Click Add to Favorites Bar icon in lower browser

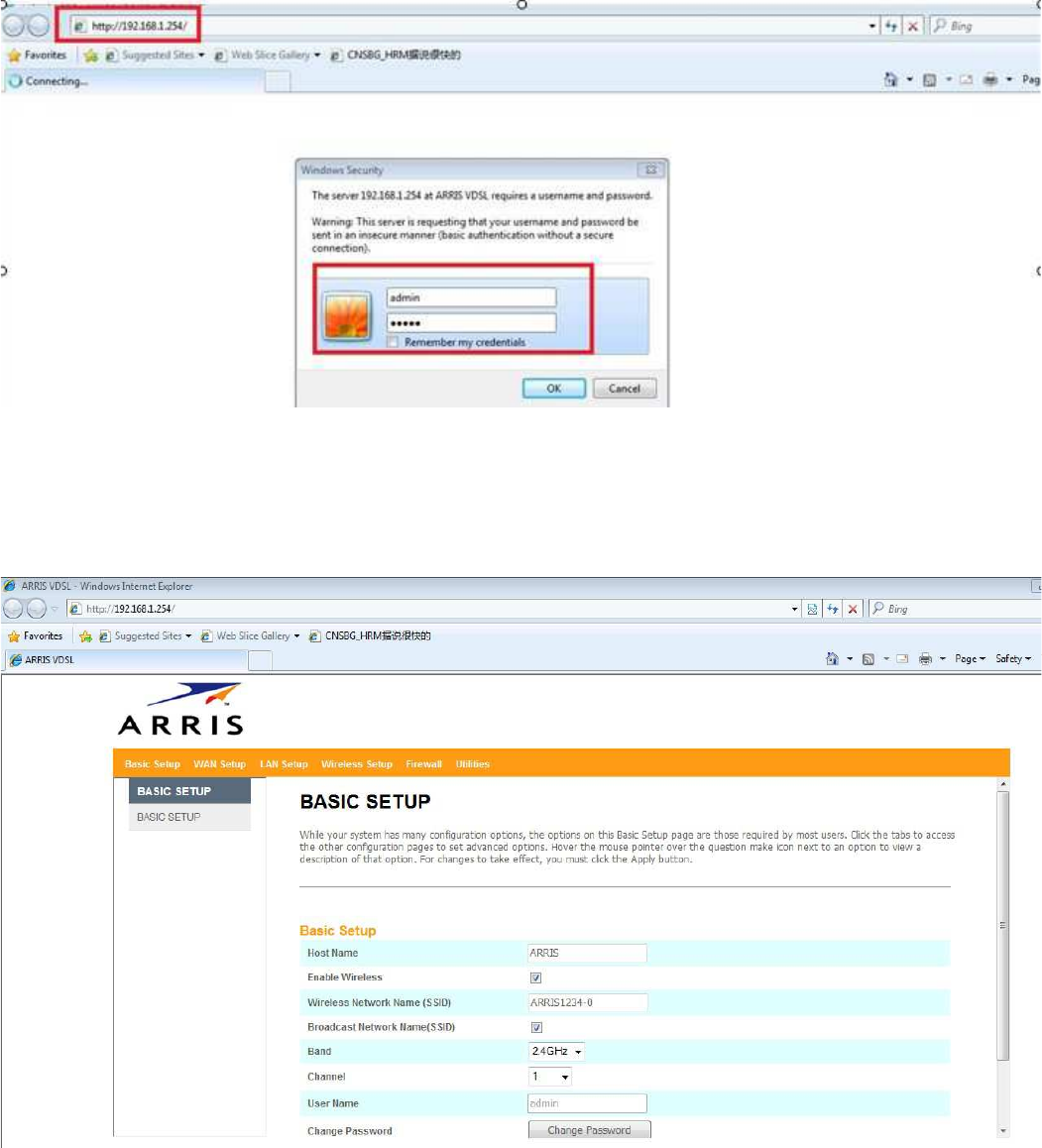point(85,636)
